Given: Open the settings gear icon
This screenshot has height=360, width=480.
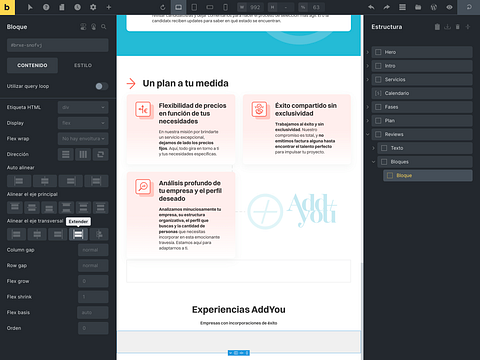Looking at the screenshot, I should (93, 7).
